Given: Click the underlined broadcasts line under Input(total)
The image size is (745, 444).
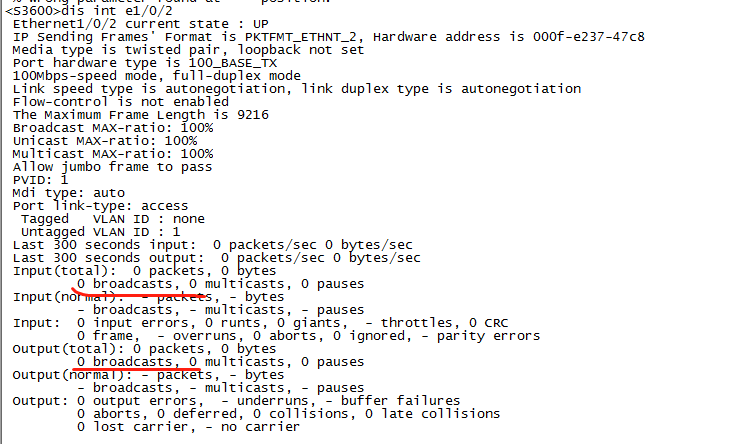Looking at the screenshot, I should 220,283.
